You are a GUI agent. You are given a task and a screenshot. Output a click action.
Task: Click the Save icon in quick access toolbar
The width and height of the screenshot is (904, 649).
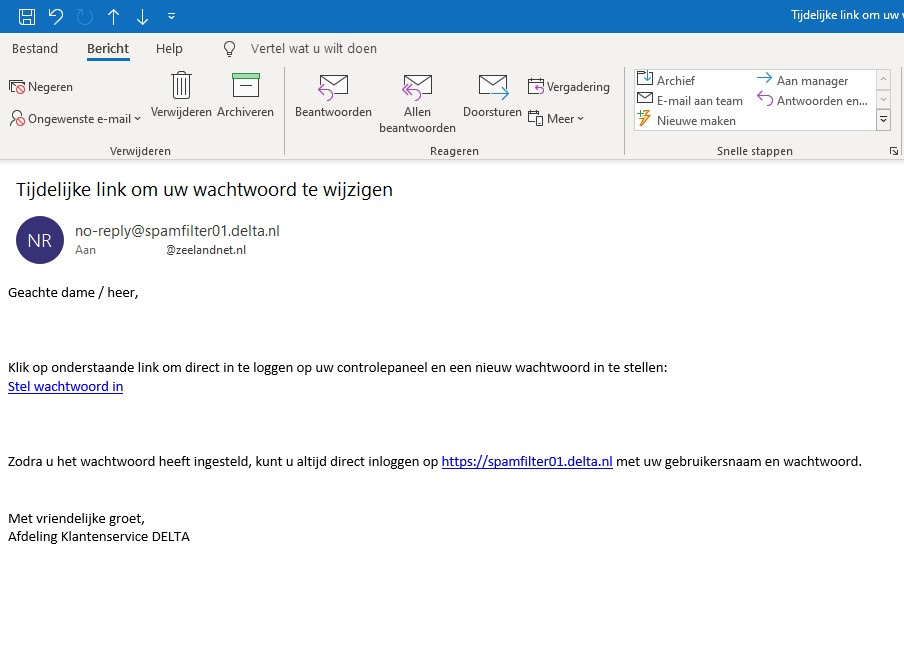27,16
